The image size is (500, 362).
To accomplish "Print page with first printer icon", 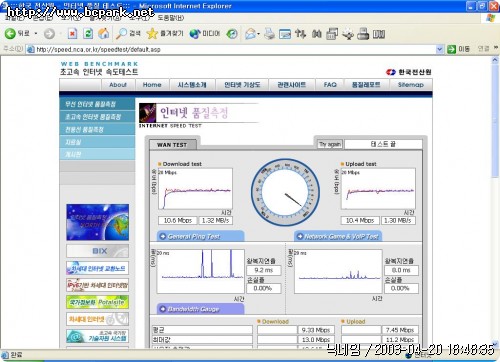I will click(x=269, y=33).
